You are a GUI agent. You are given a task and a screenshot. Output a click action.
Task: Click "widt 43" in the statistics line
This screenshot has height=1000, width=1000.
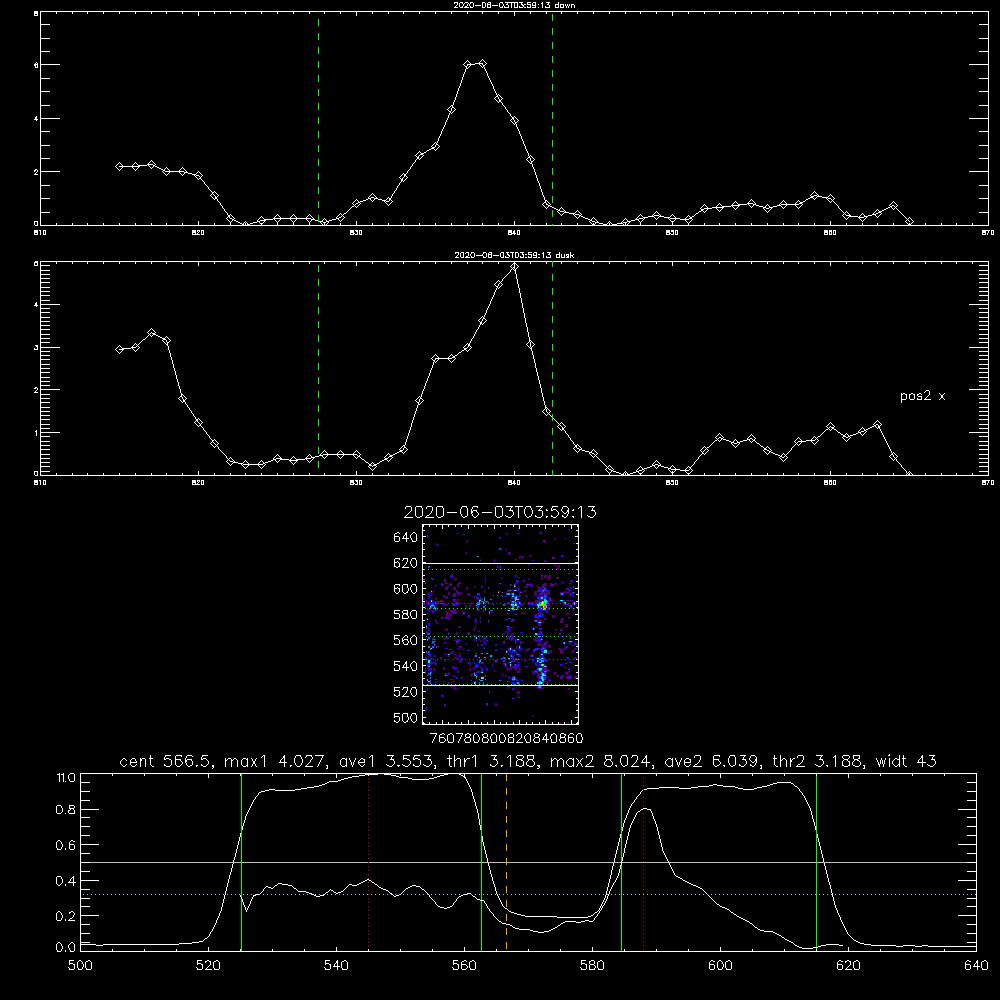click(x=906, y=761)
